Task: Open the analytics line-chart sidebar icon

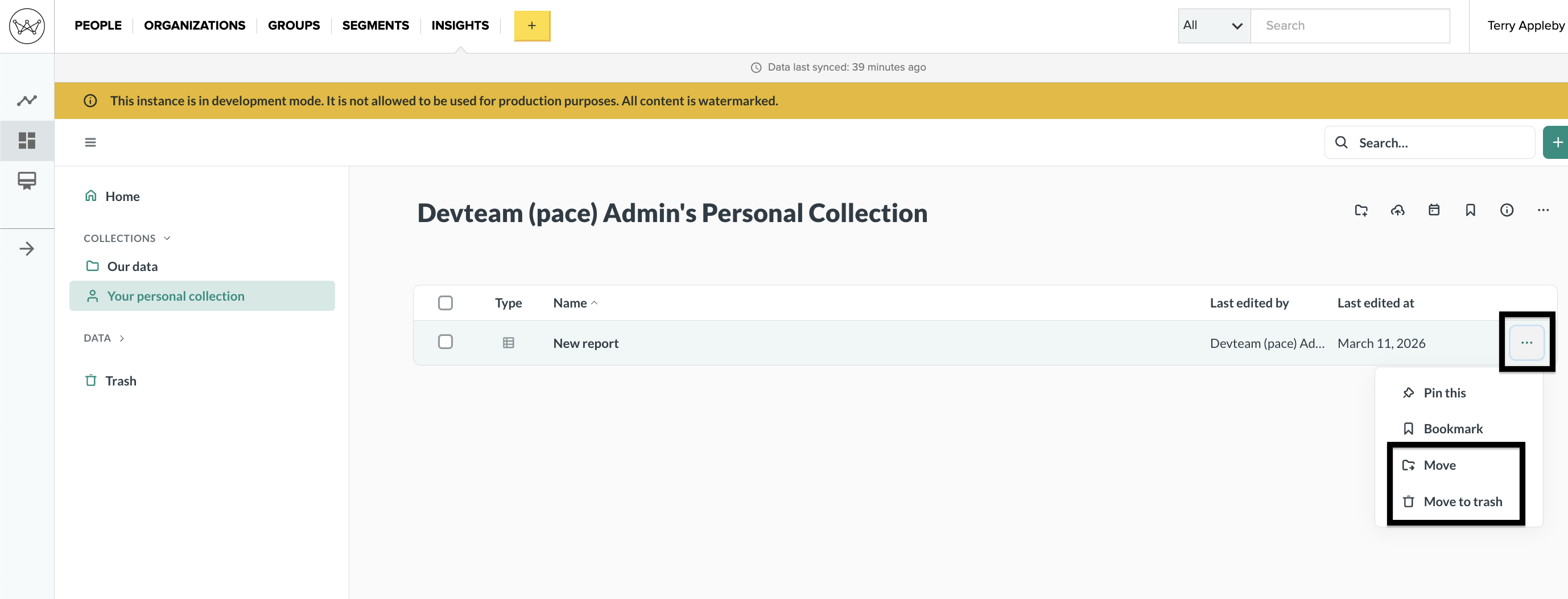Action: pos(27,101)
